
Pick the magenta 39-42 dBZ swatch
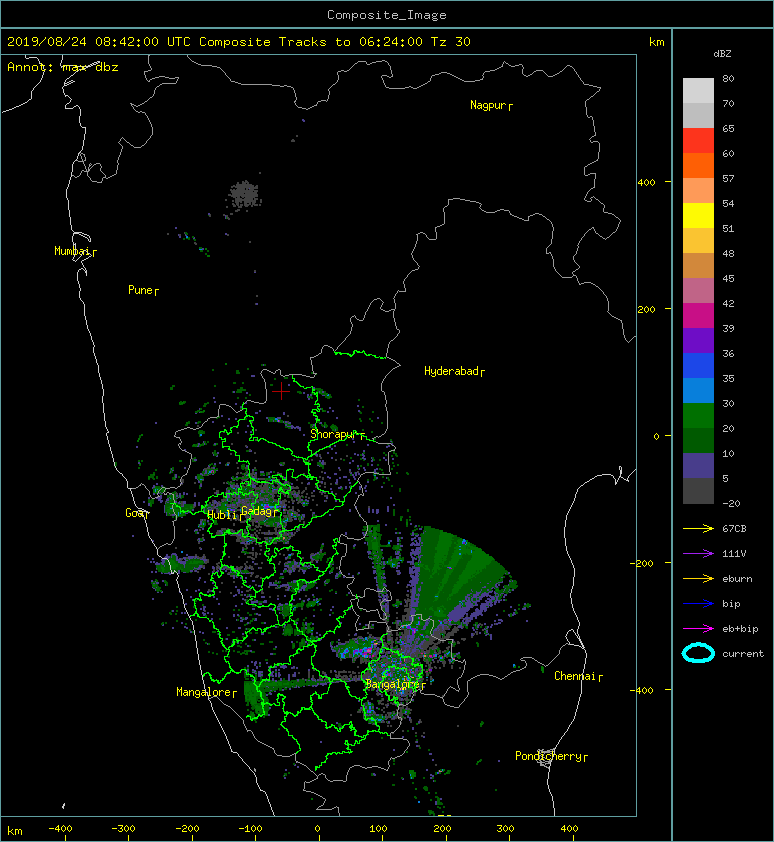click(698, 315)
